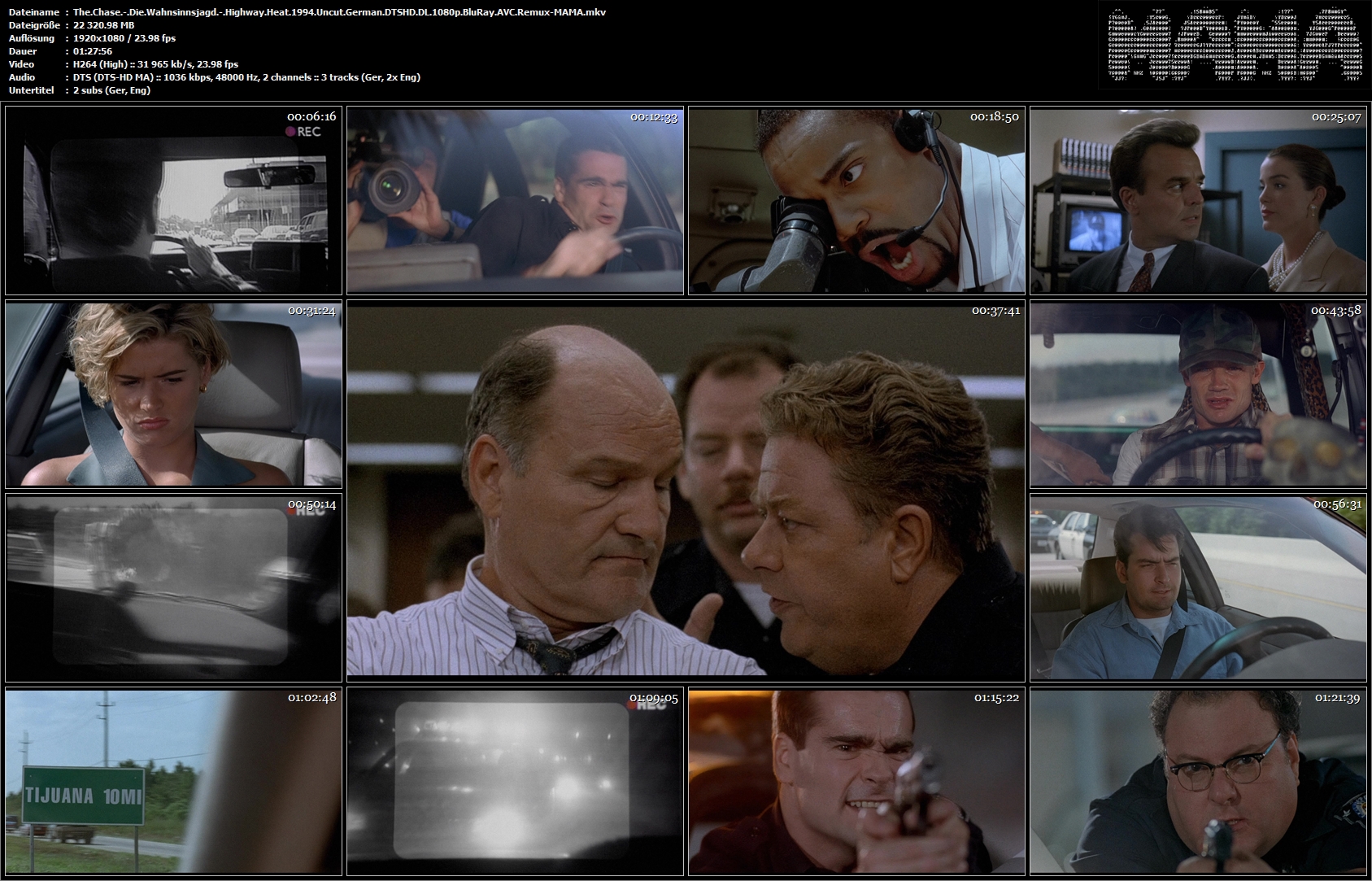Open the thumbnail timestamped 01:09:05
Viewport: 1372px width, 881px height.
(515, 781)
